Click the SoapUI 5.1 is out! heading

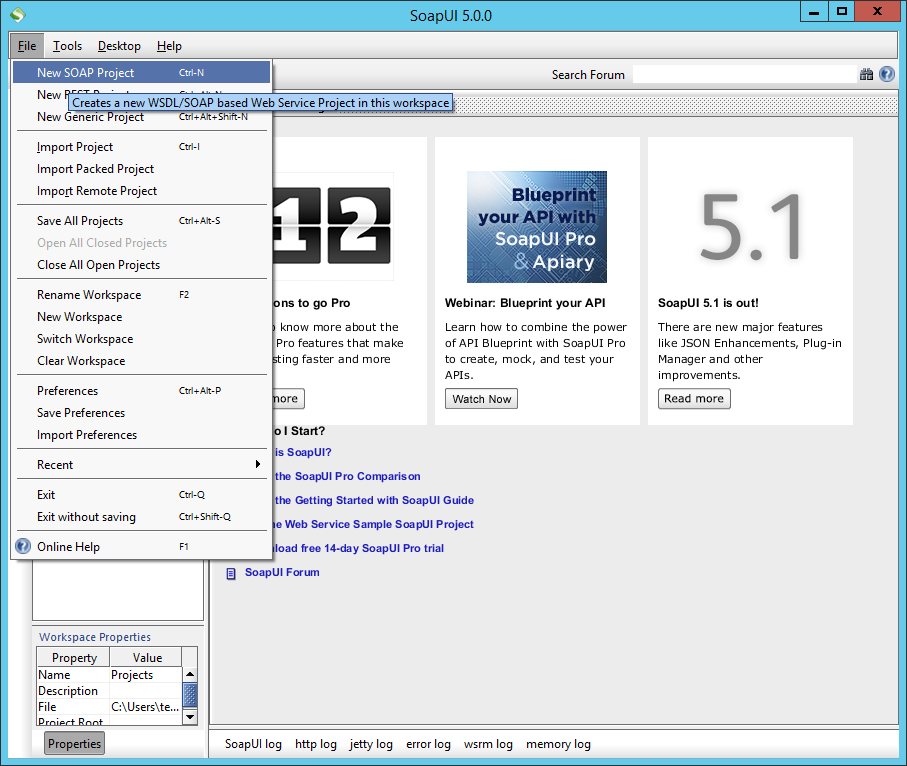pos(708,303)
